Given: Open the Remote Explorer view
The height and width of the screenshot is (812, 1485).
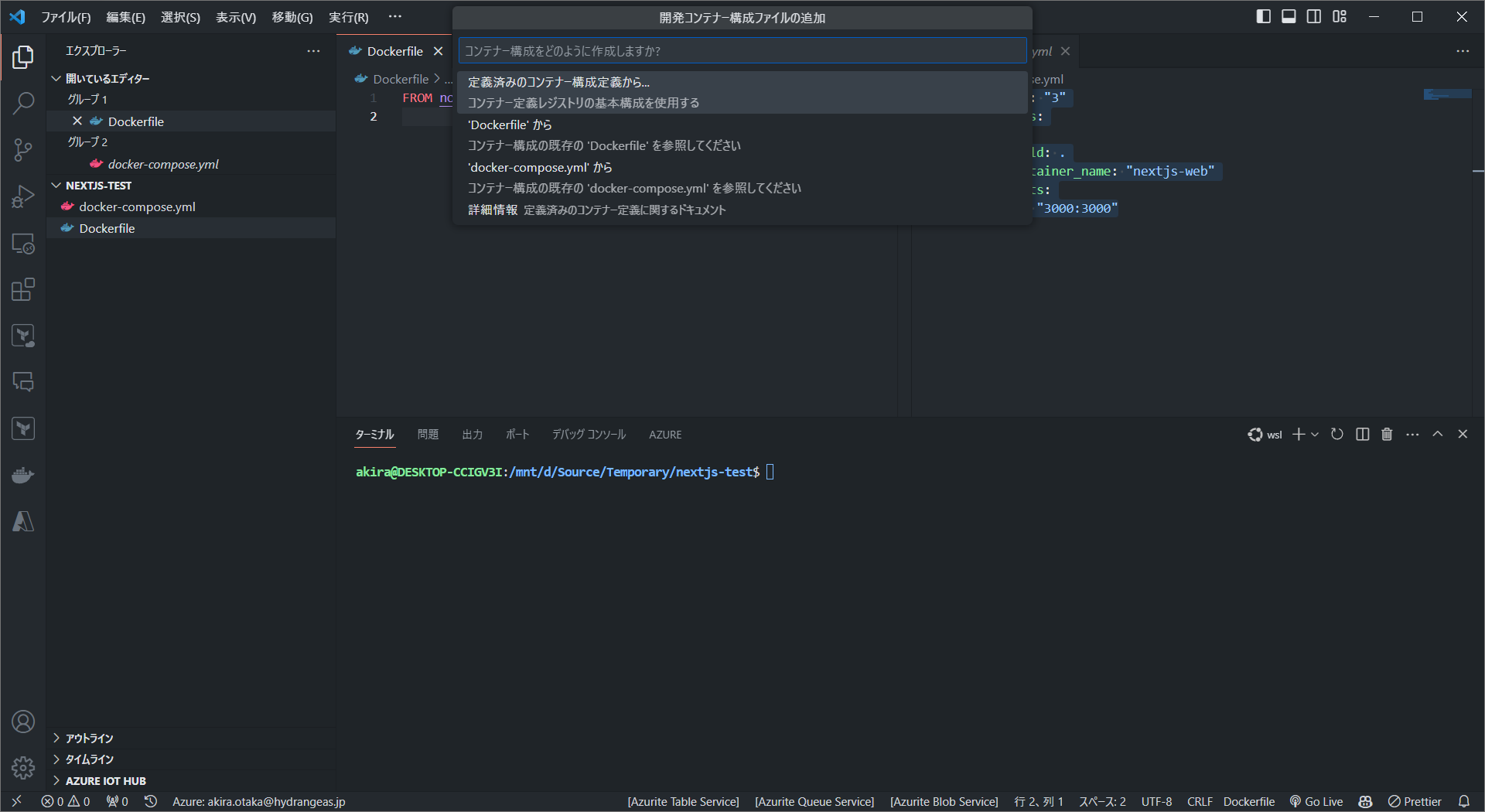Looking at the screenshot, I should [23, 244].
